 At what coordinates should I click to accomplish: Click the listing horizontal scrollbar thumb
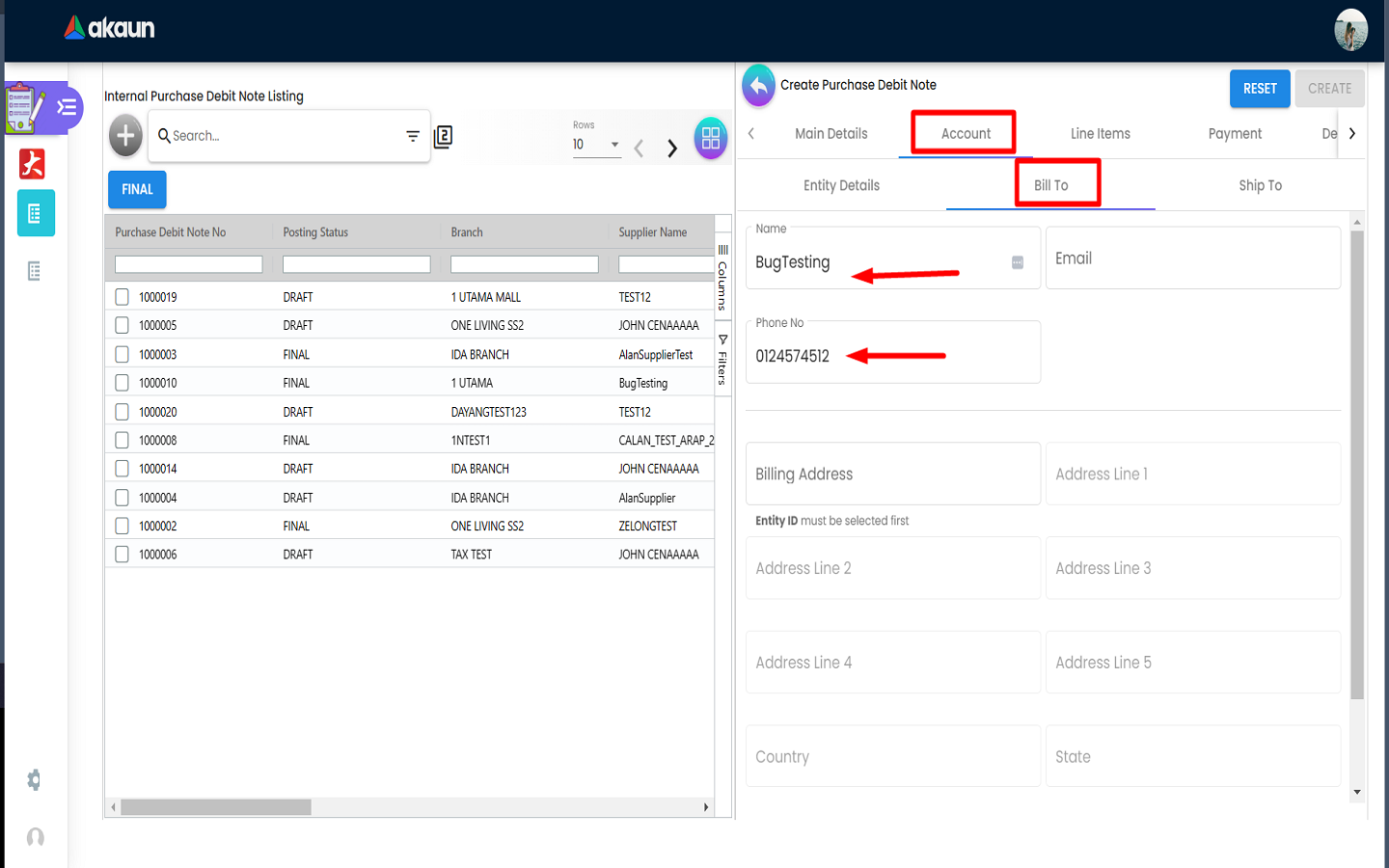point(215,807)
